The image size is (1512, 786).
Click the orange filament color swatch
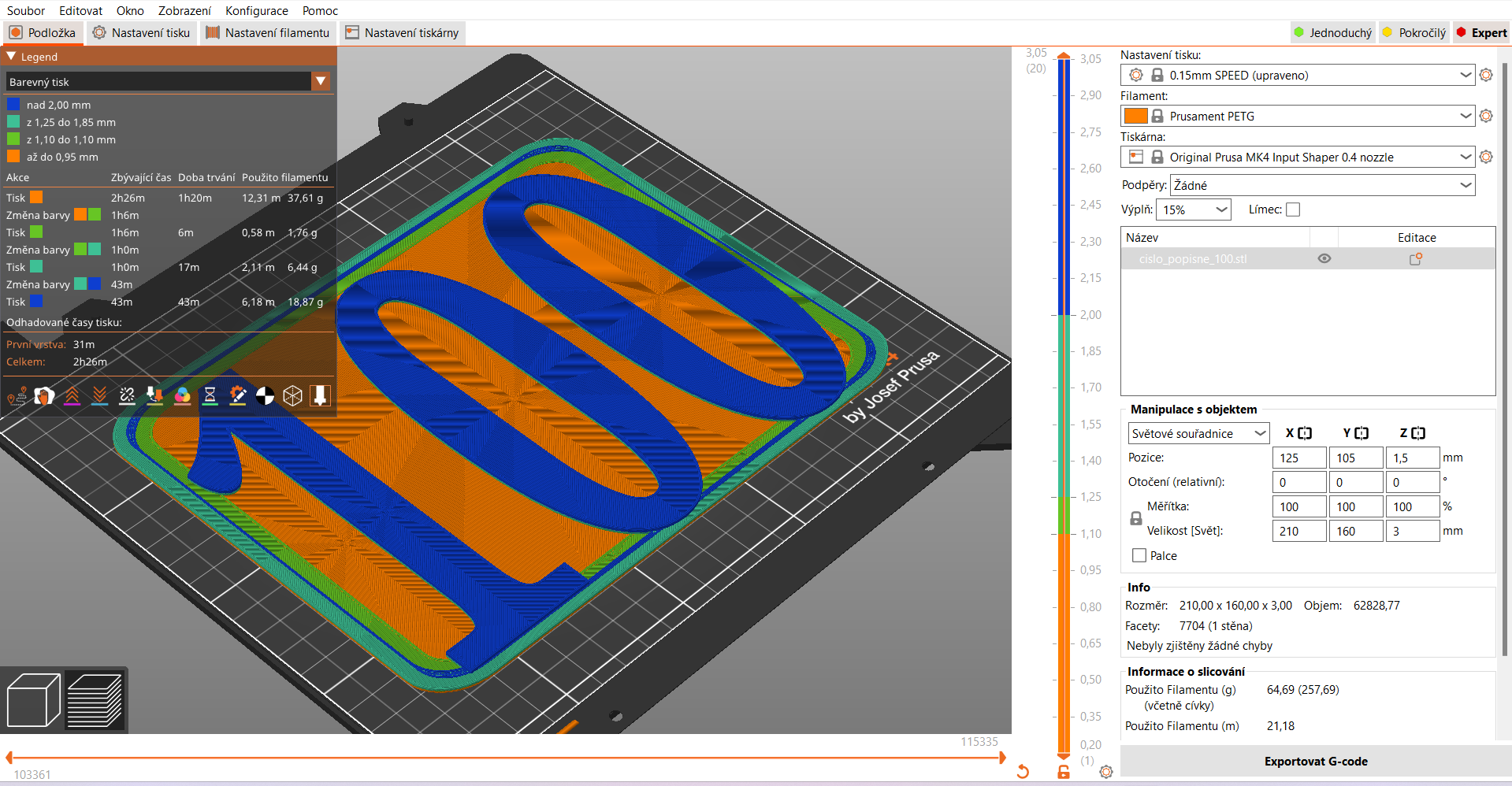point(1135,116)
